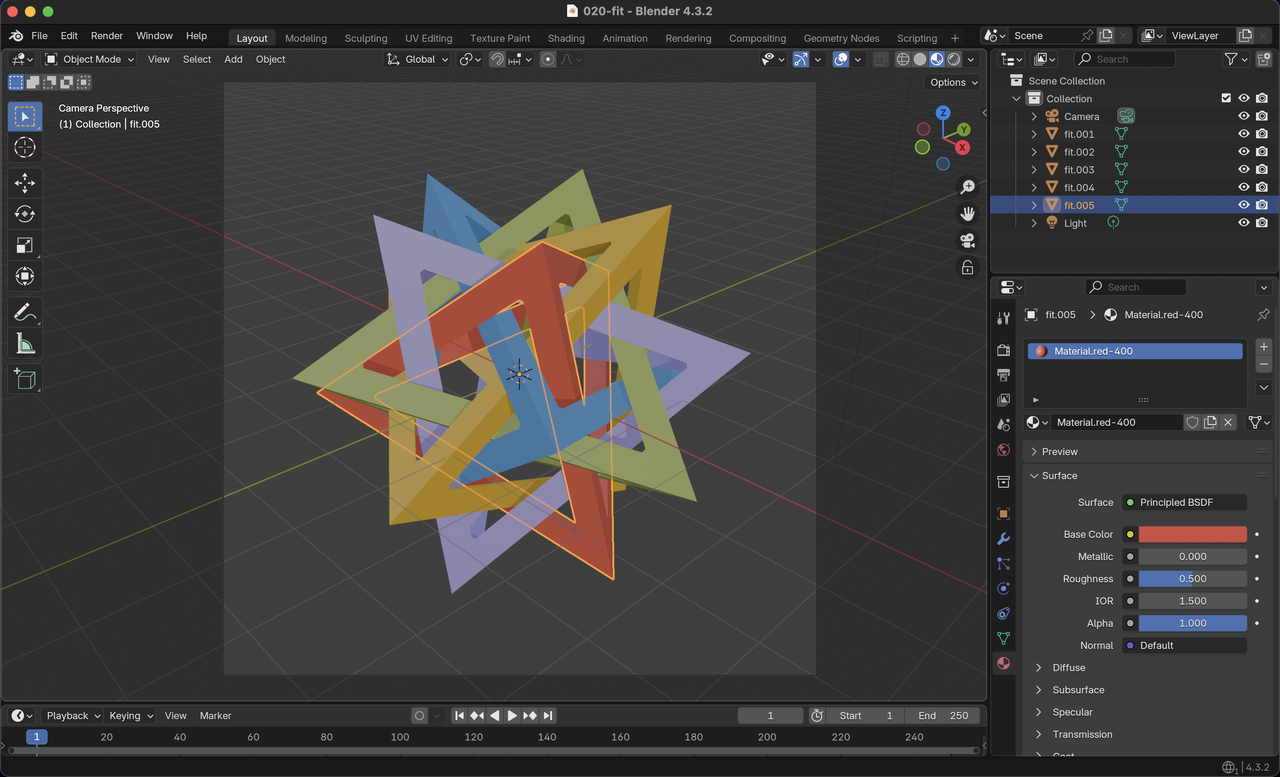Image resolution: width=1280 pixels, height=777 pixels.
Task: Select the Add Cube tool
Action: (25, 379)
